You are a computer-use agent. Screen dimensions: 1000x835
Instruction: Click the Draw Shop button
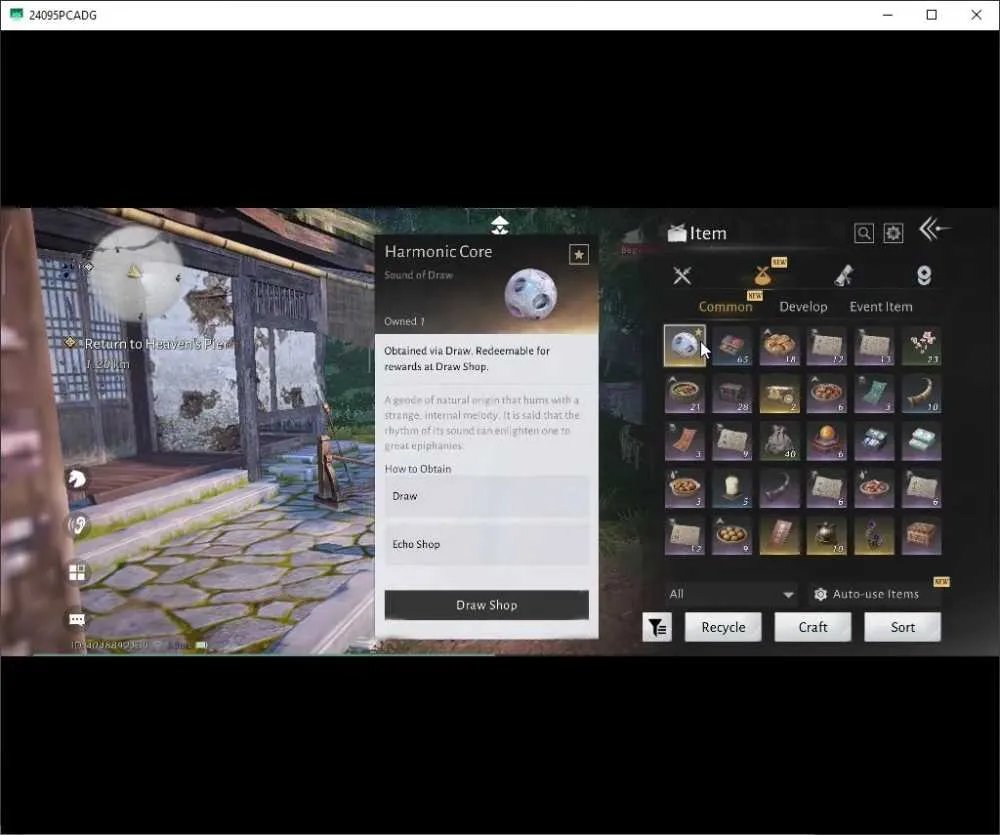(x=487, y=605)
